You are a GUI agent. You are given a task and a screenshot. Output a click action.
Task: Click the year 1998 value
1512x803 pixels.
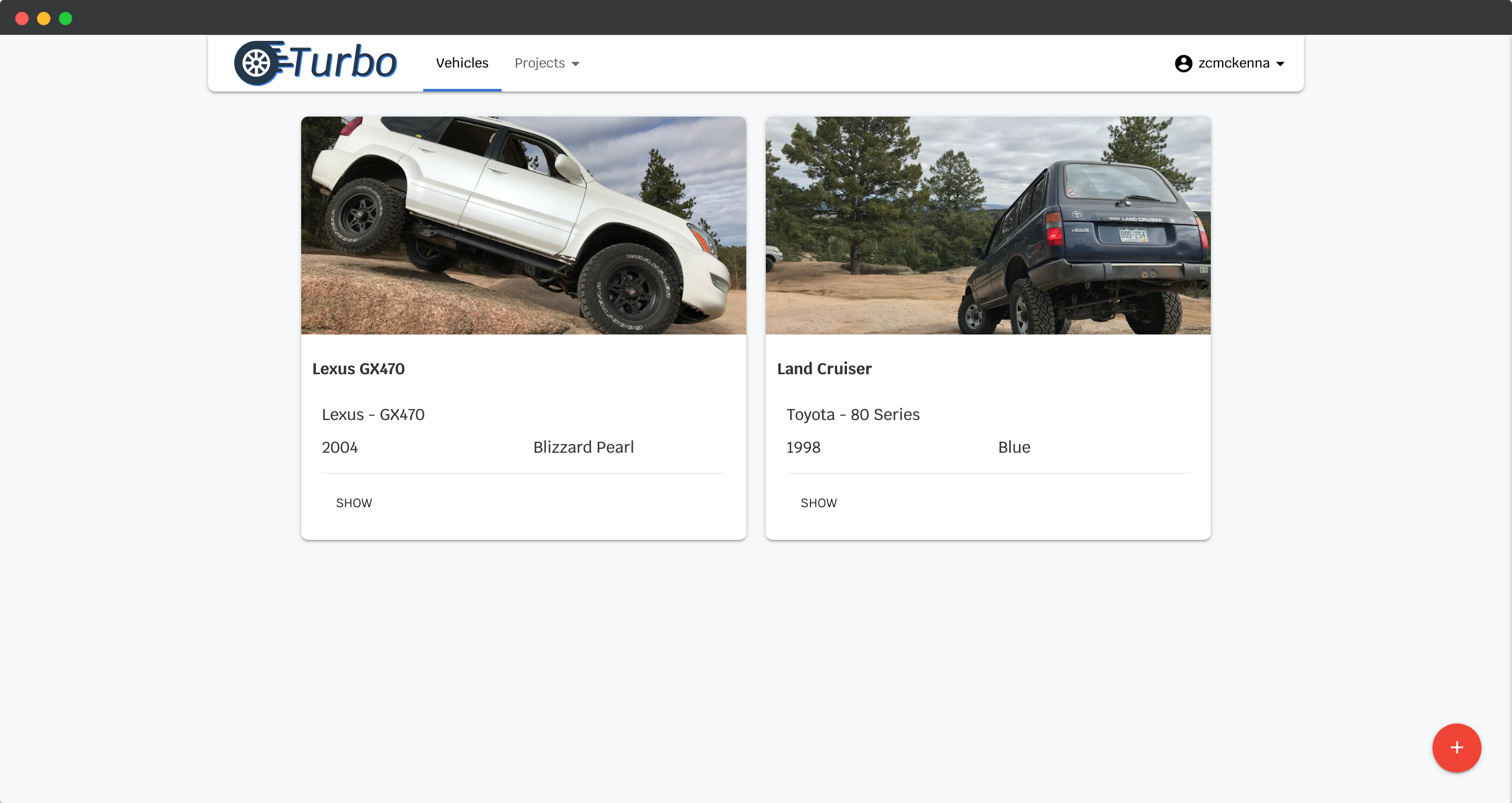coord(803,447)
